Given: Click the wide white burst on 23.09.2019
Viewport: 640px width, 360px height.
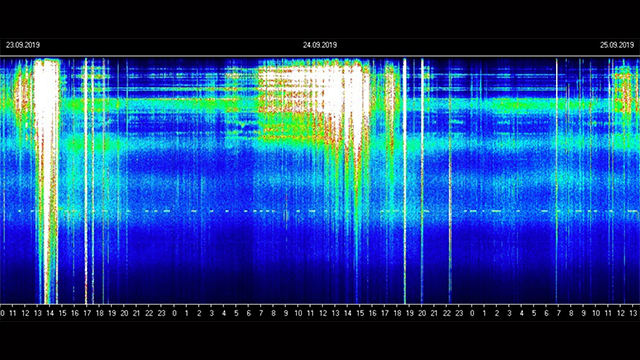Looking at the screenshot, I should click(x=47, y=180).
